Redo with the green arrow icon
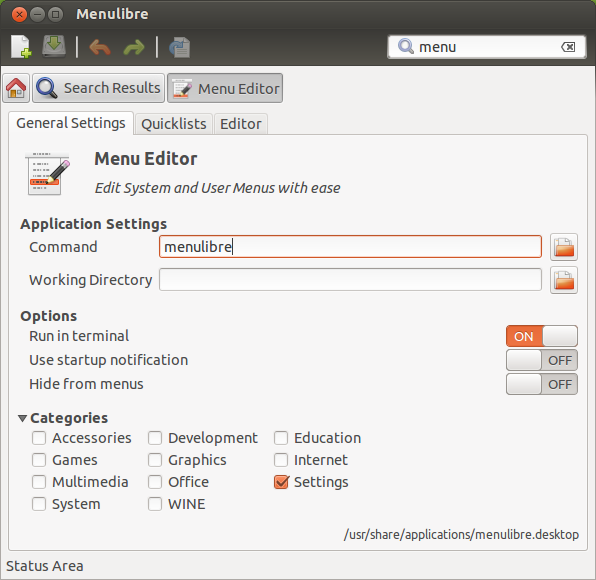The height and width of the screenshot is (580, 596). pos(134,48)
